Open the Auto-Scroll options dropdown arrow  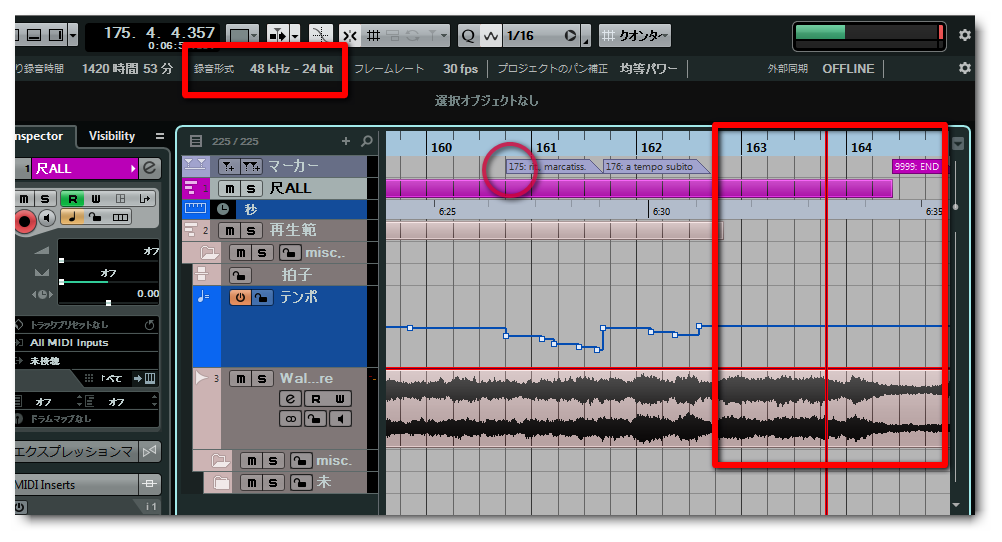coord(295,35)
